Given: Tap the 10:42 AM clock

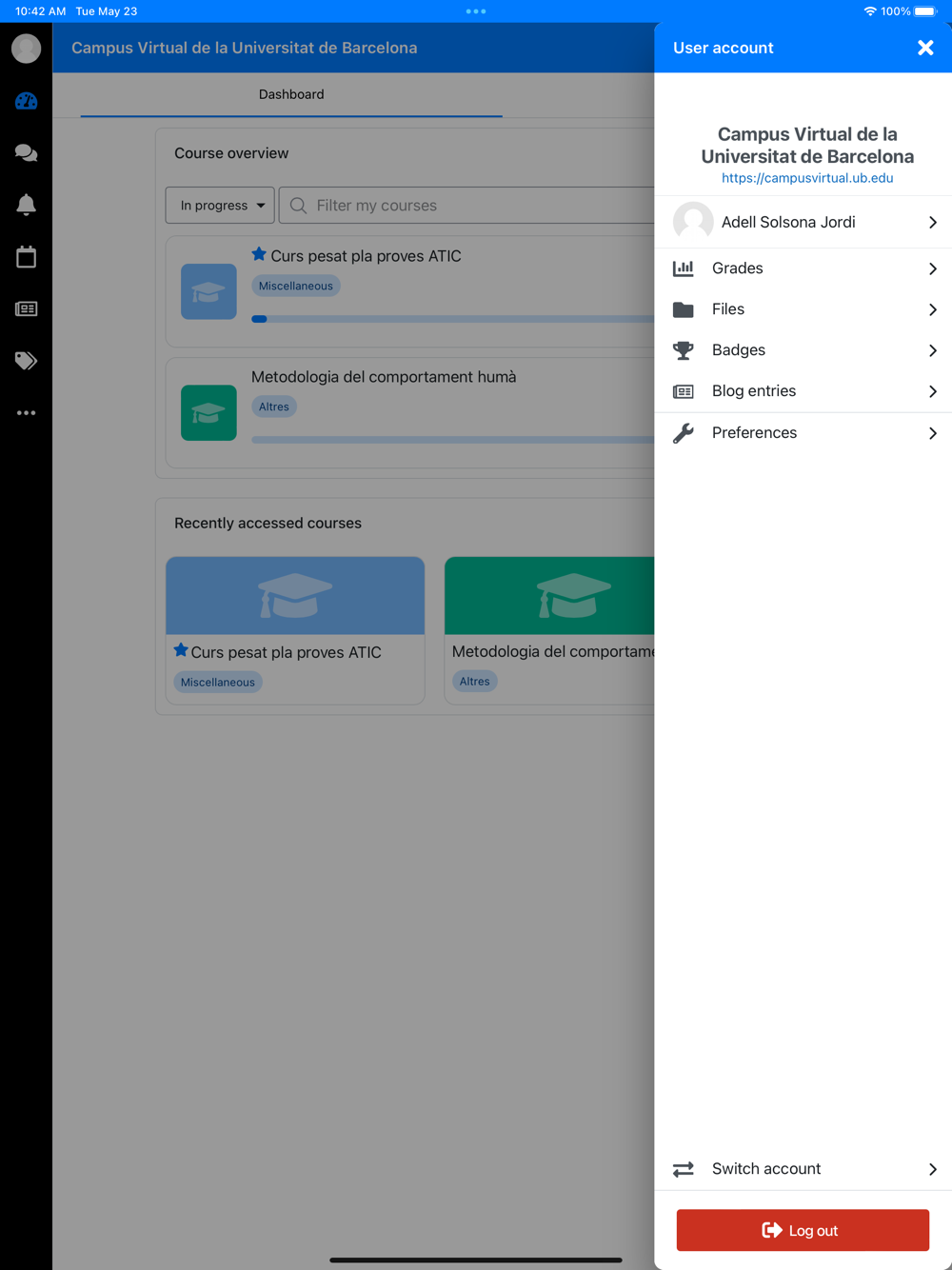Looking at the screenshot, I should [x=41, y=11].
